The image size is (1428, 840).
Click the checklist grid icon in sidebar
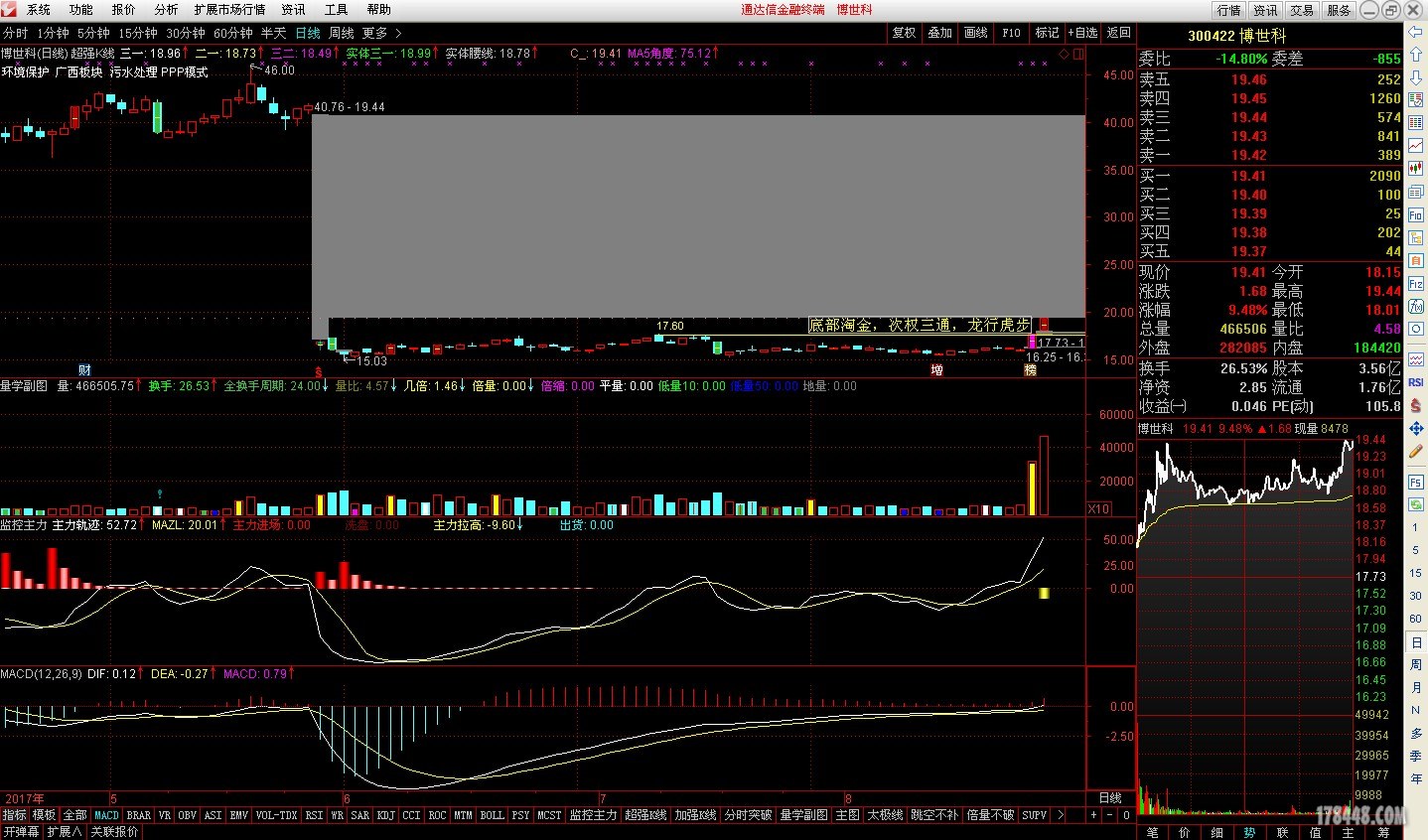[x=1416, y=99]
